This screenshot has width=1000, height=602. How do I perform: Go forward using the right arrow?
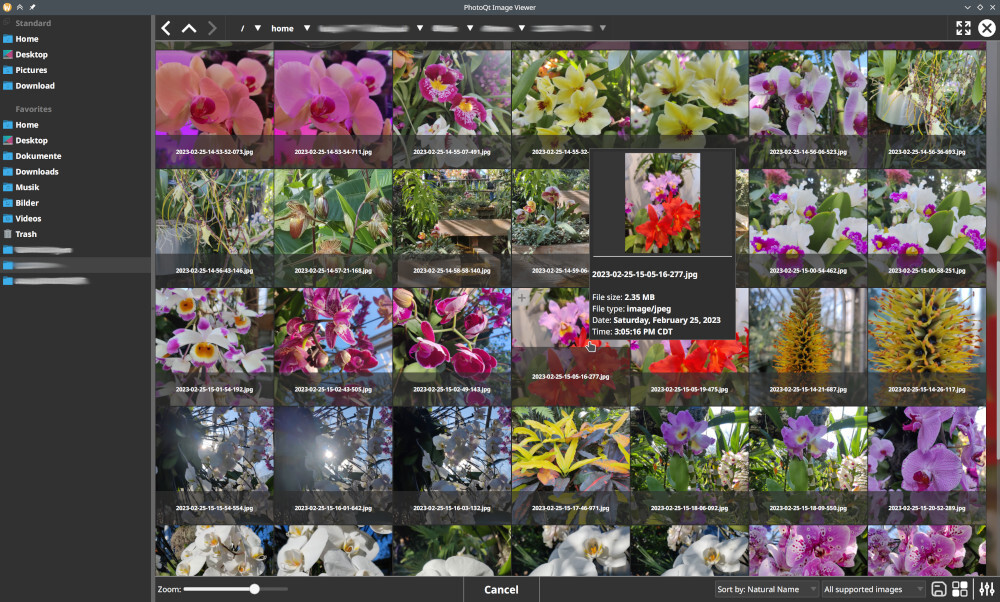(212, 28)
